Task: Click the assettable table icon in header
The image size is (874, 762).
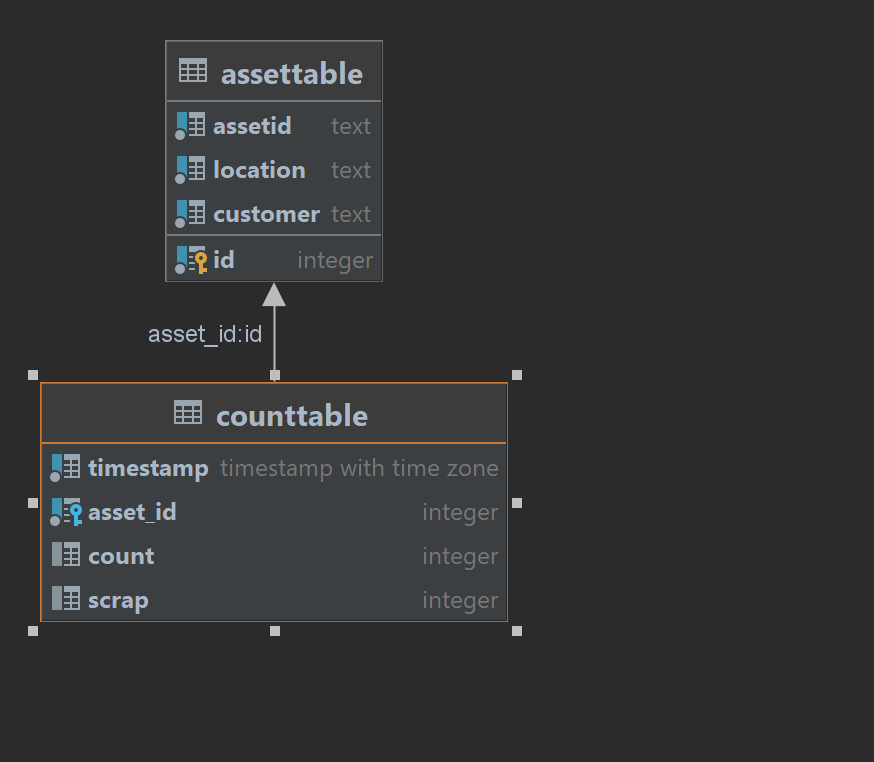Action: point(193,71)
